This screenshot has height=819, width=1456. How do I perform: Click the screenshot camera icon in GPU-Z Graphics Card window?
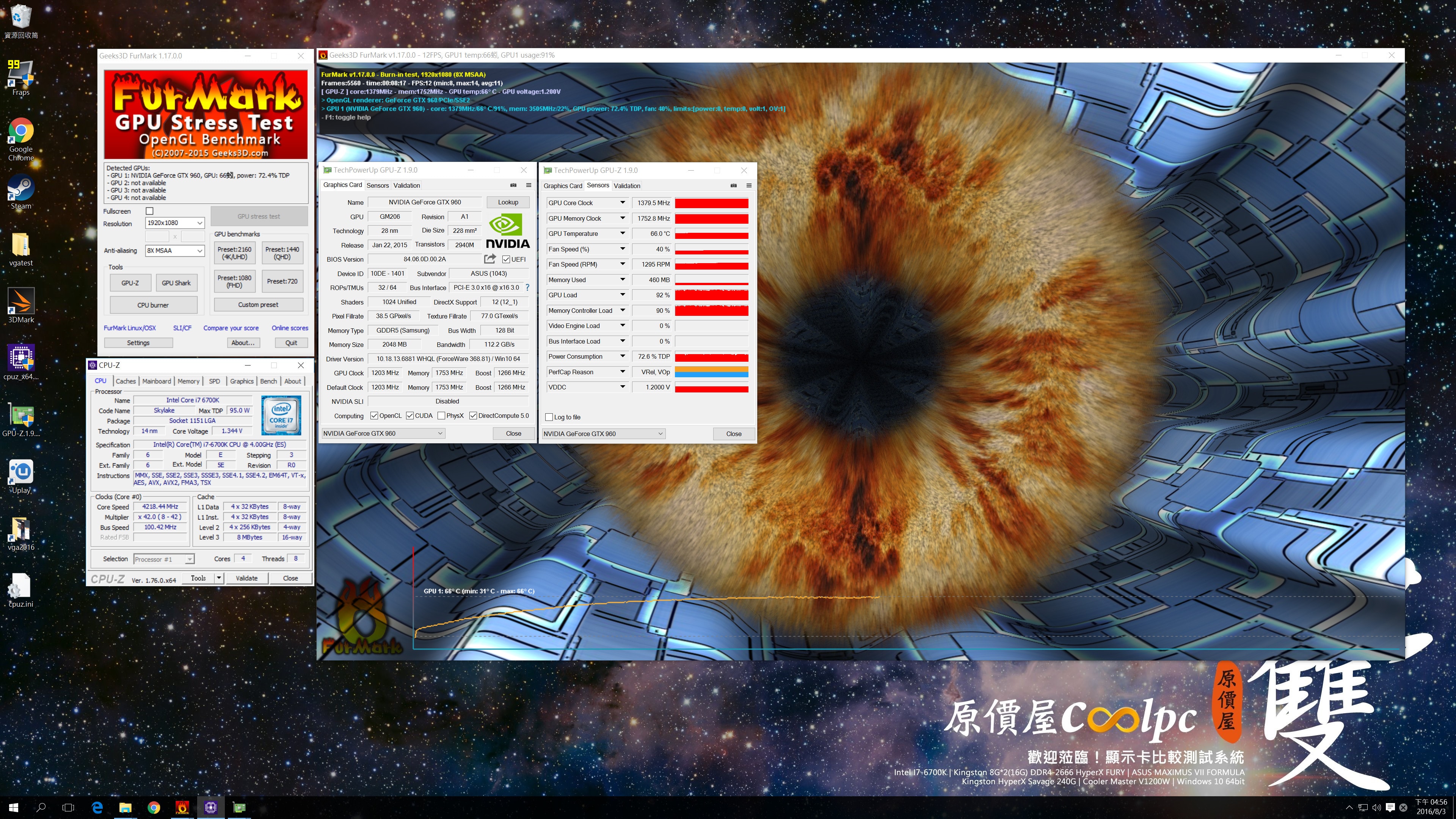coord(513,185)
